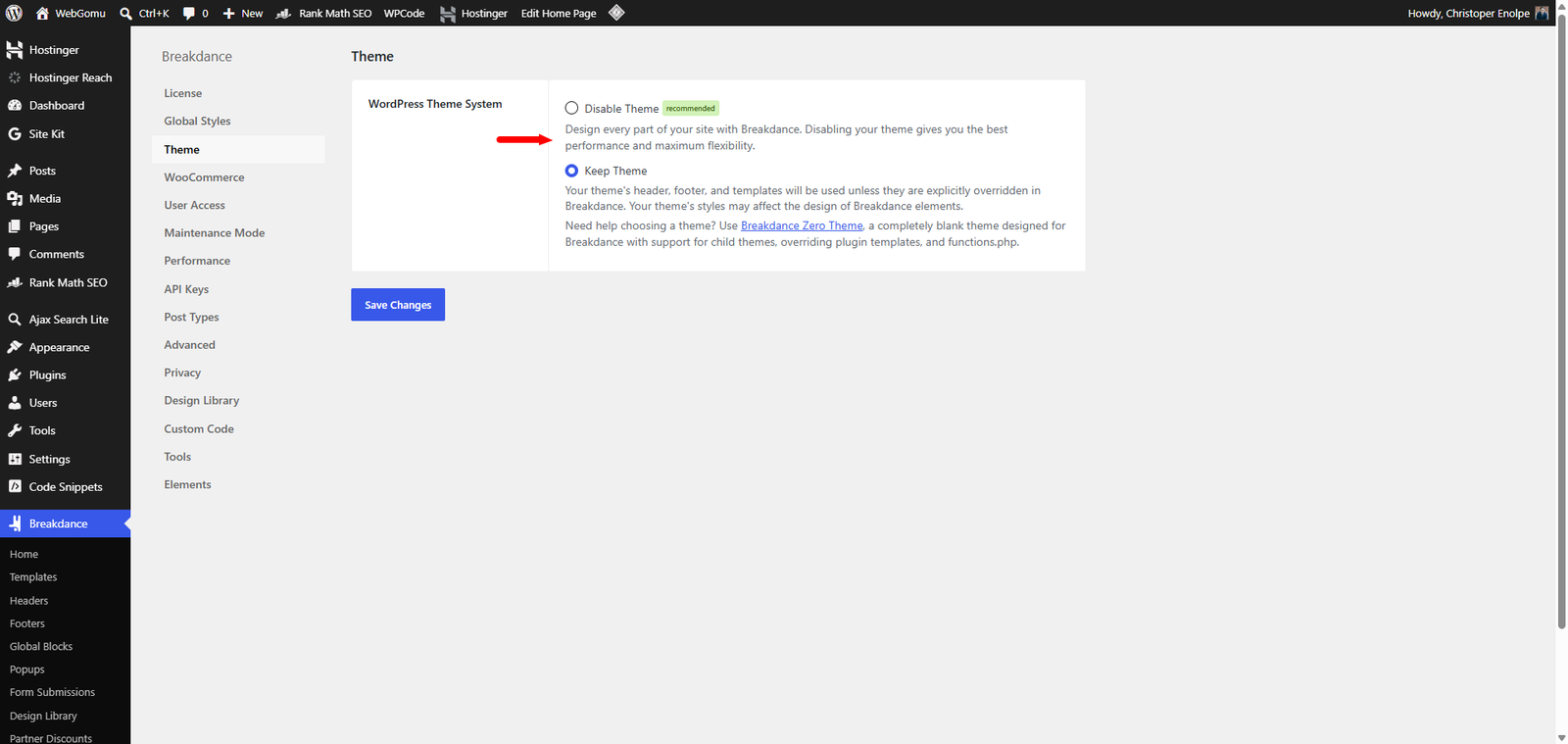Open Headers under Breakdance submenu

coord(28,601)
